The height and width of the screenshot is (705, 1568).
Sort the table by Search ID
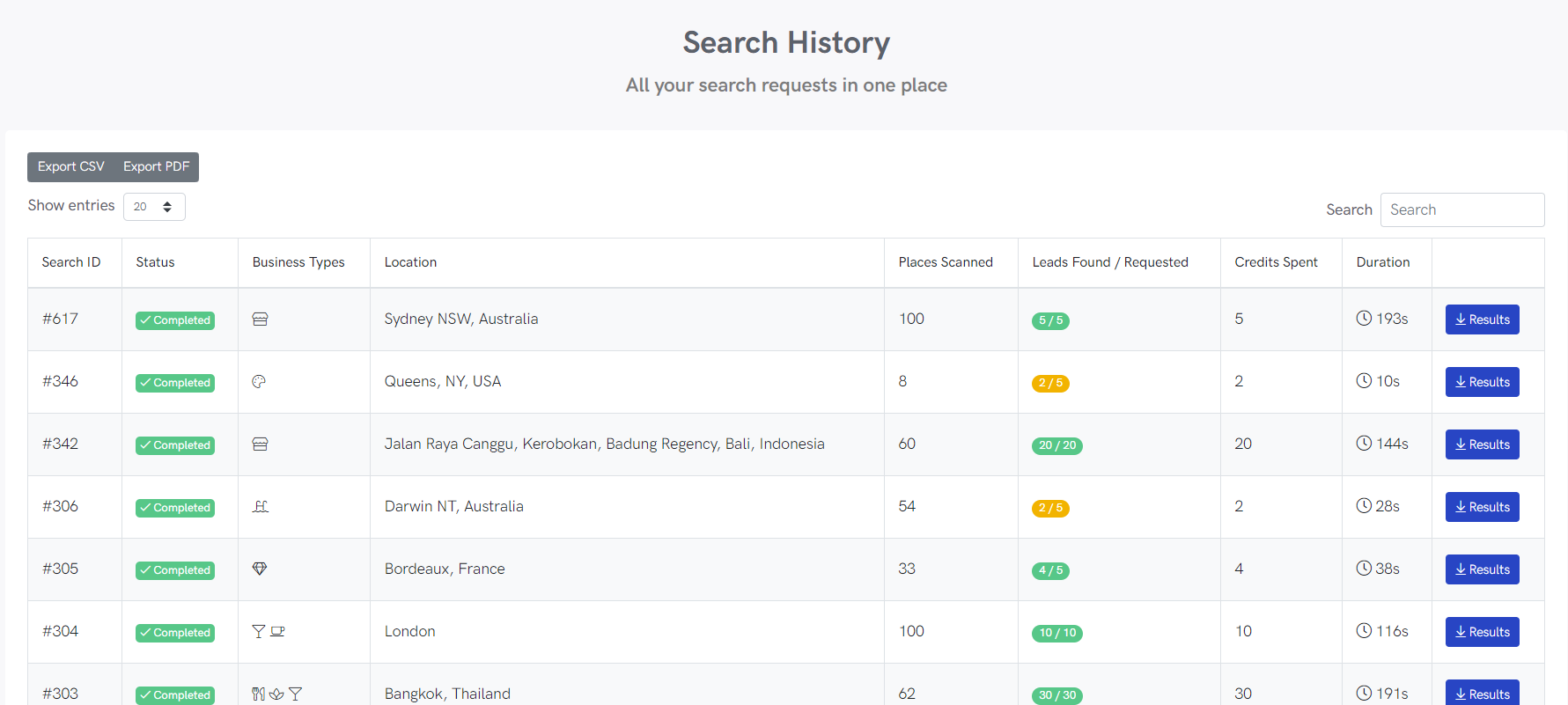coord(71,262)
